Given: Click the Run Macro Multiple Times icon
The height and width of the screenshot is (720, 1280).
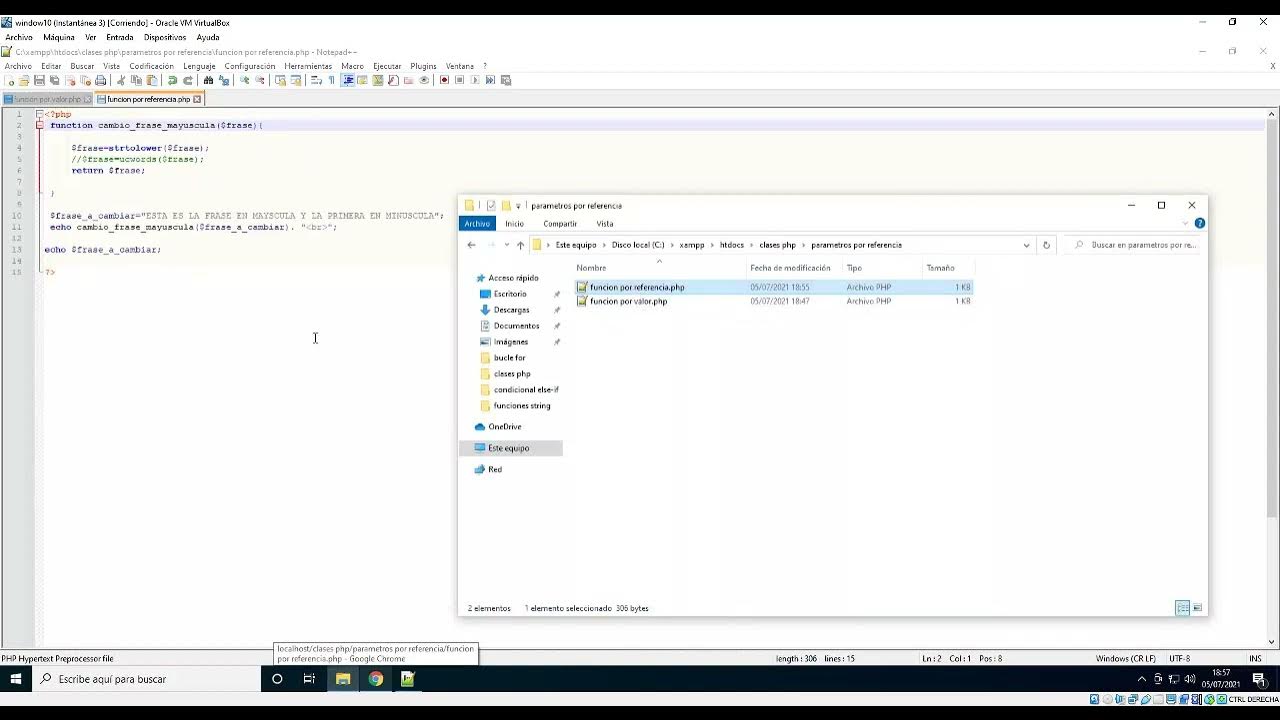Looking at the screenshot, I should [x=491, y=80].
